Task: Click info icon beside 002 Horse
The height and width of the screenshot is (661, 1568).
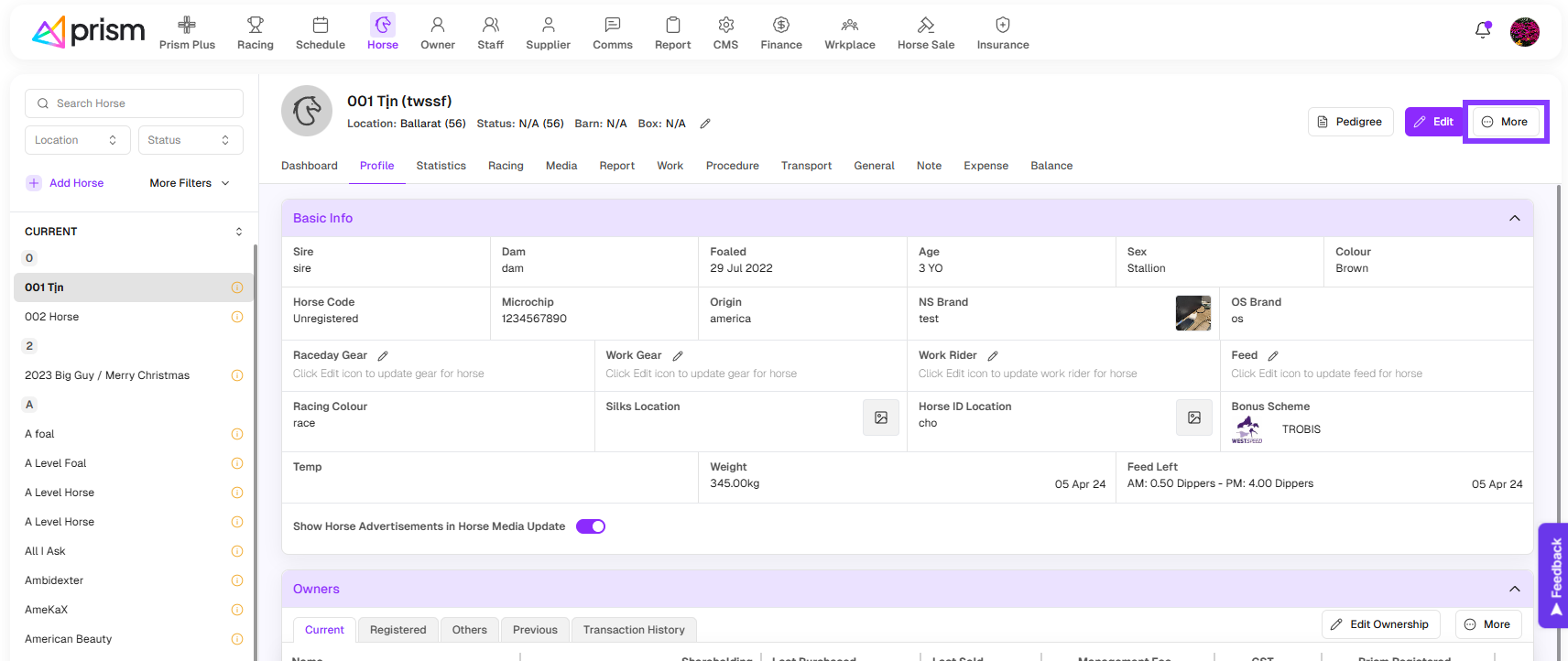Action: click(237, 317)
